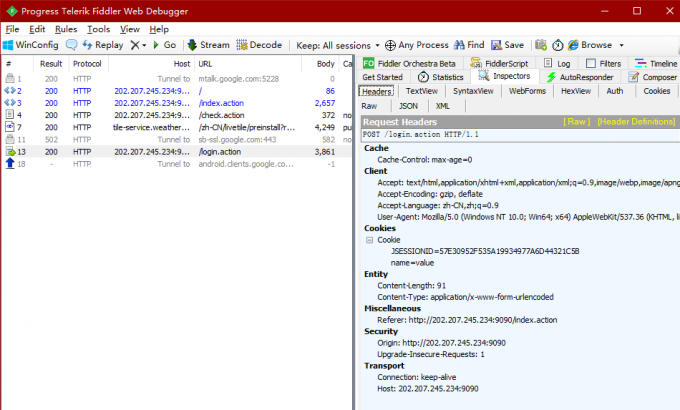680x410 pixels.
Task: Select the TextView inspector tab
Action: point(422,91)
